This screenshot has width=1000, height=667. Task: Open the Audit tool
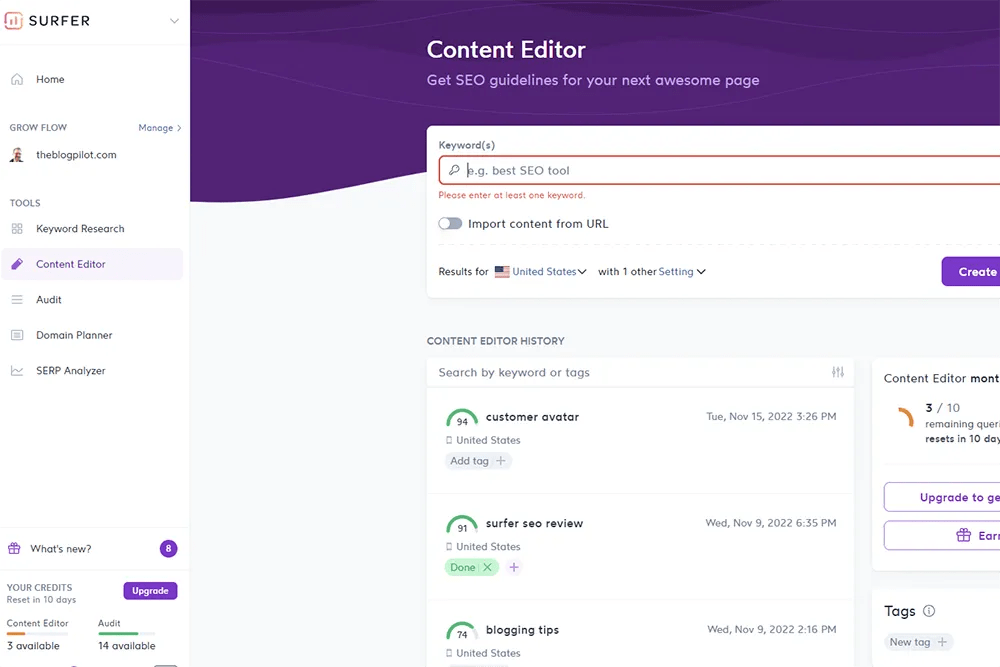(x=49, y=300)
